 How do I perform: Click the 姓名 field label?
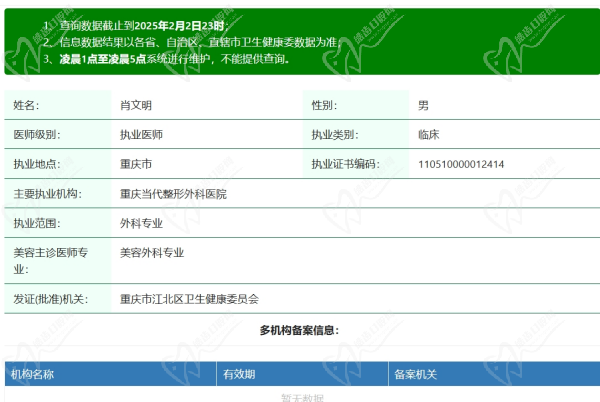[26, 104]
